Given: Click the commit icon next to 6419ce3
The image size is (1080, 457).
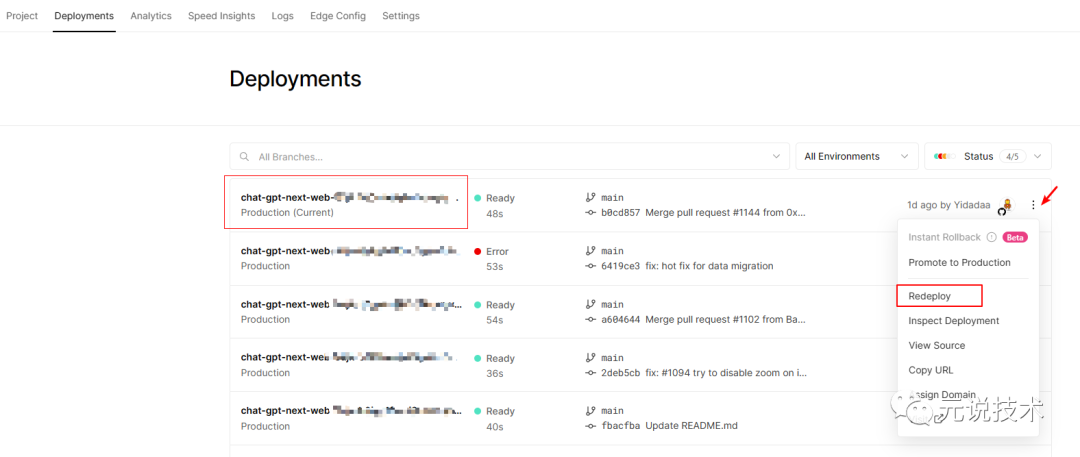Looking at the screenshot, I should [x=590, y=266].
